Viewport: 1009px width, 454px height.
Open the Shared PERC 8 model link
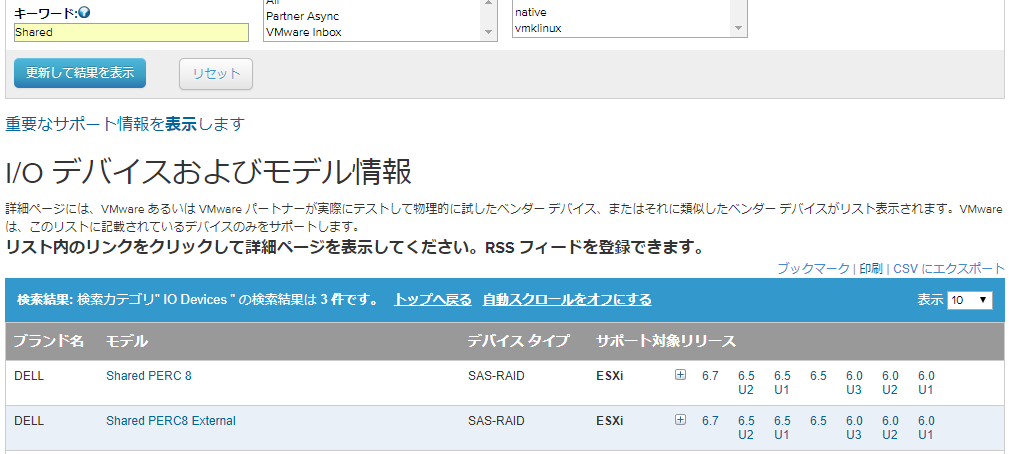point(149,376)
